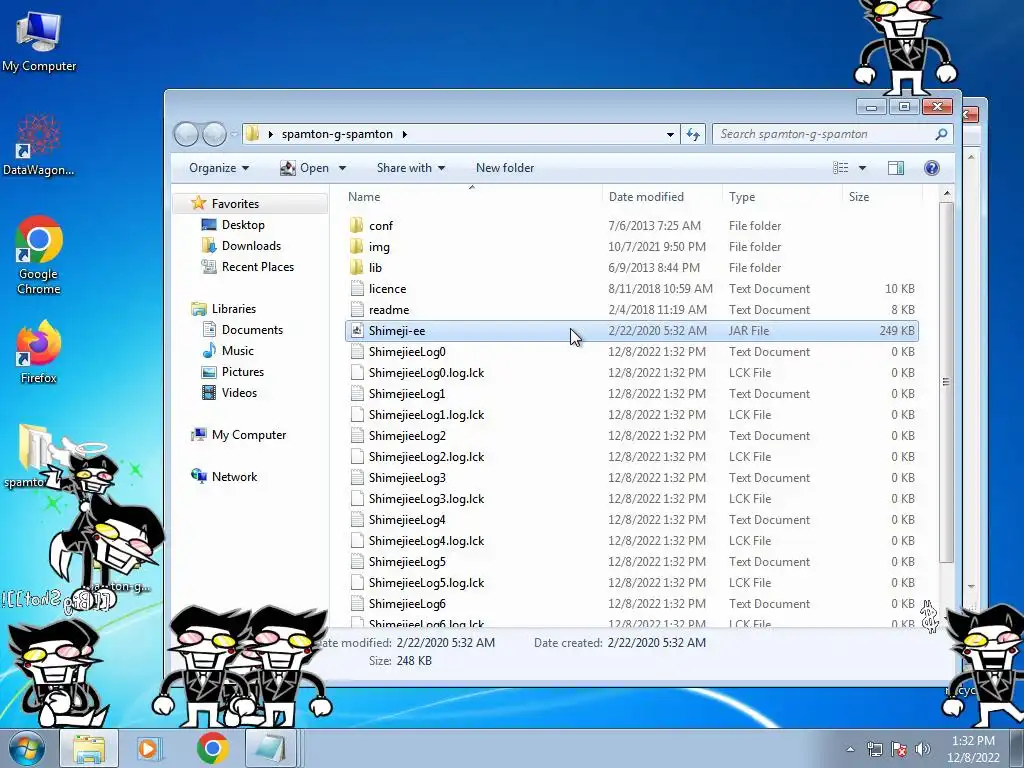Select Libraries in navigation pane
Screen dimensions: 1024x768
click(x=233, y=309)
